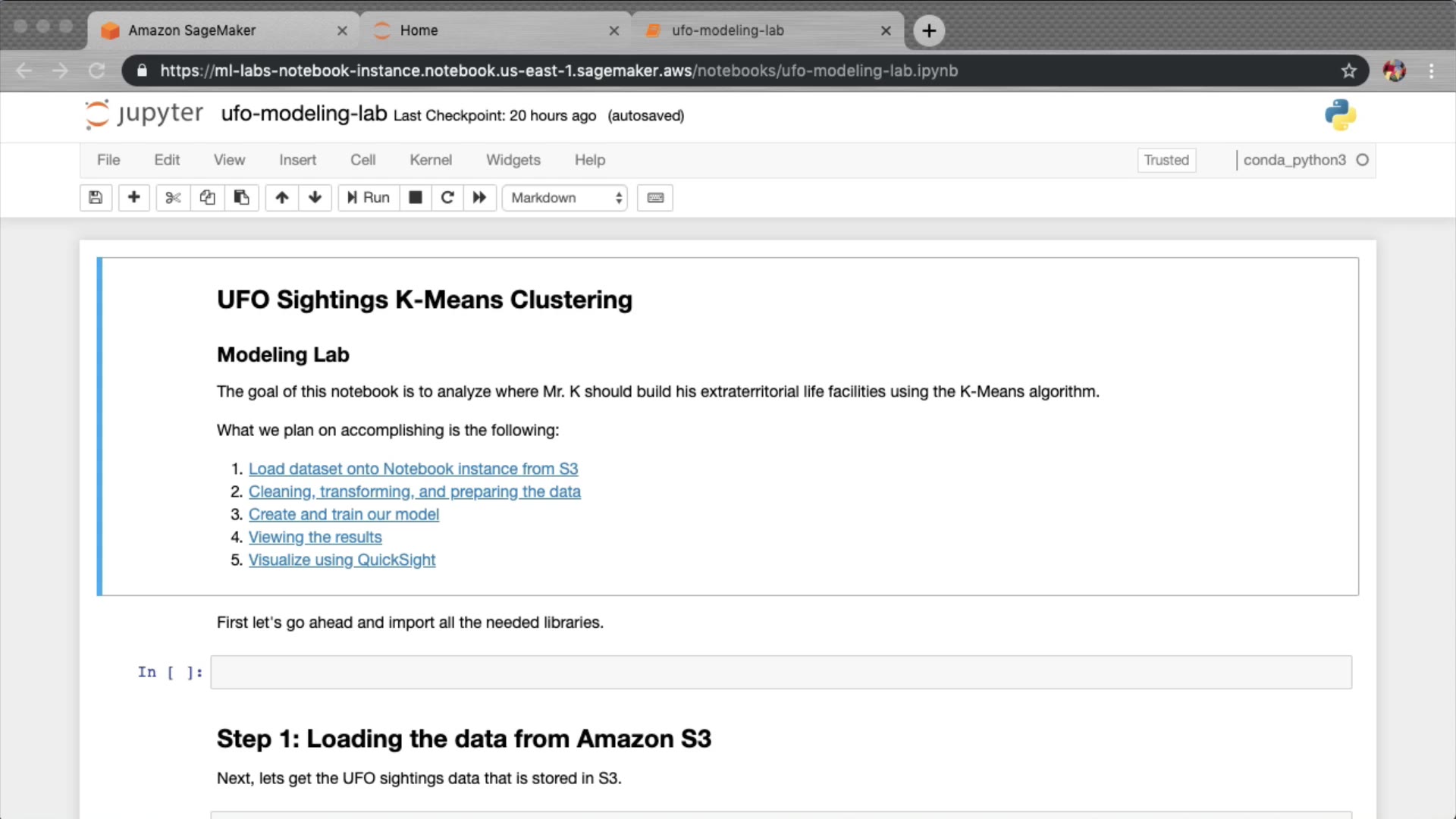Restart kernel and rerun all cells
This screenshot has width=1456, height=819.
pyautogui.click(x=479, y=198)
